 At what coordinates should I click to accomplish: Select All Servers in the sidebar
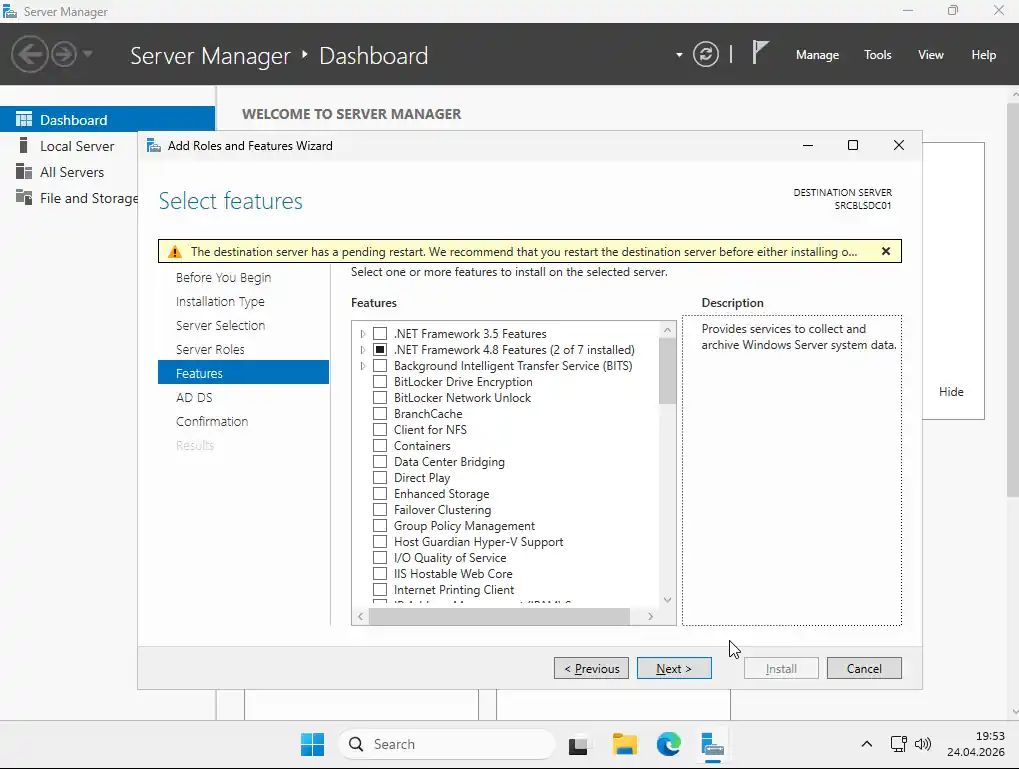click(70, 172)
